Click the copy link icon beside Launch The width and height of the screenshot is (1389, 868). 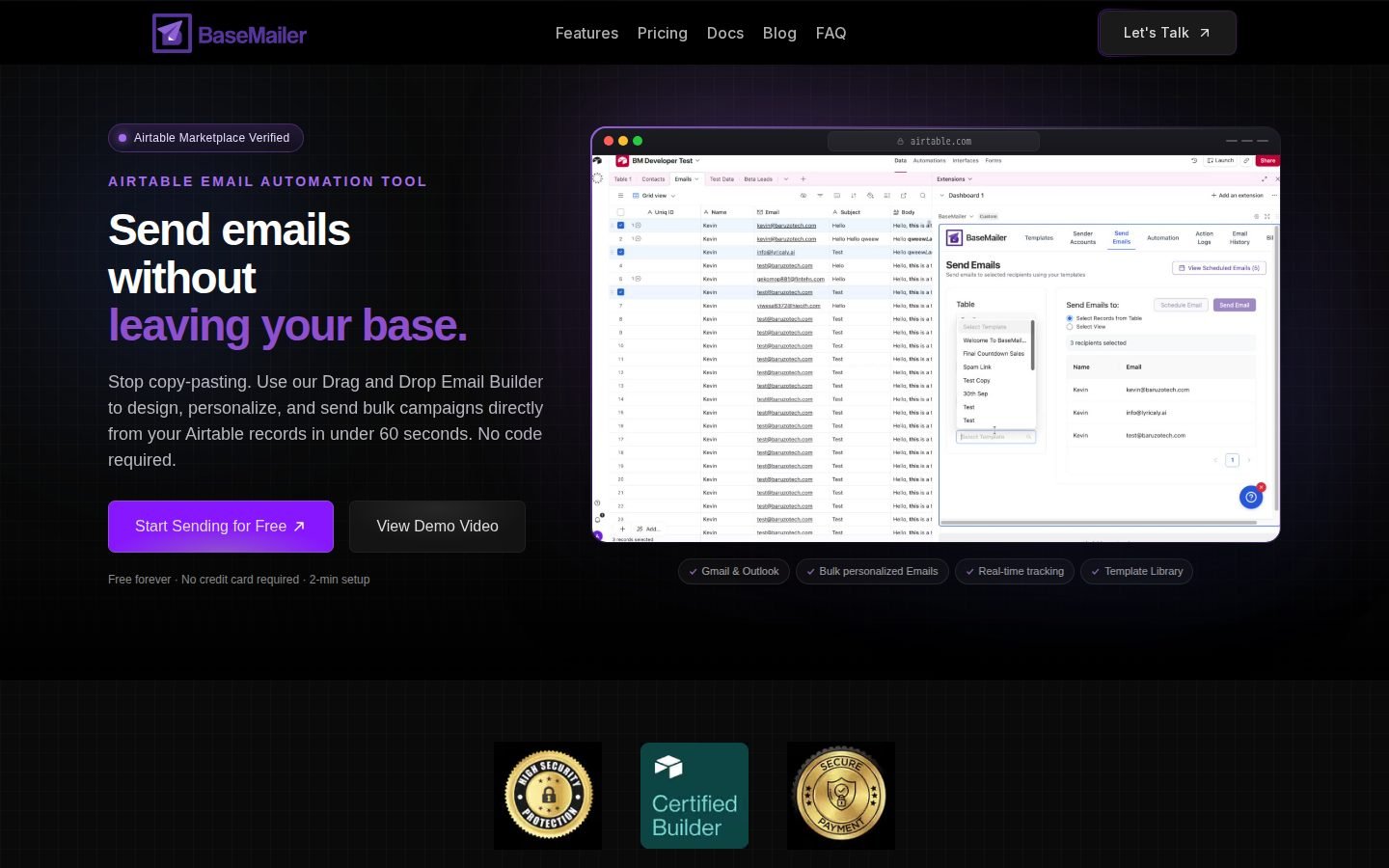[1246, 160]
